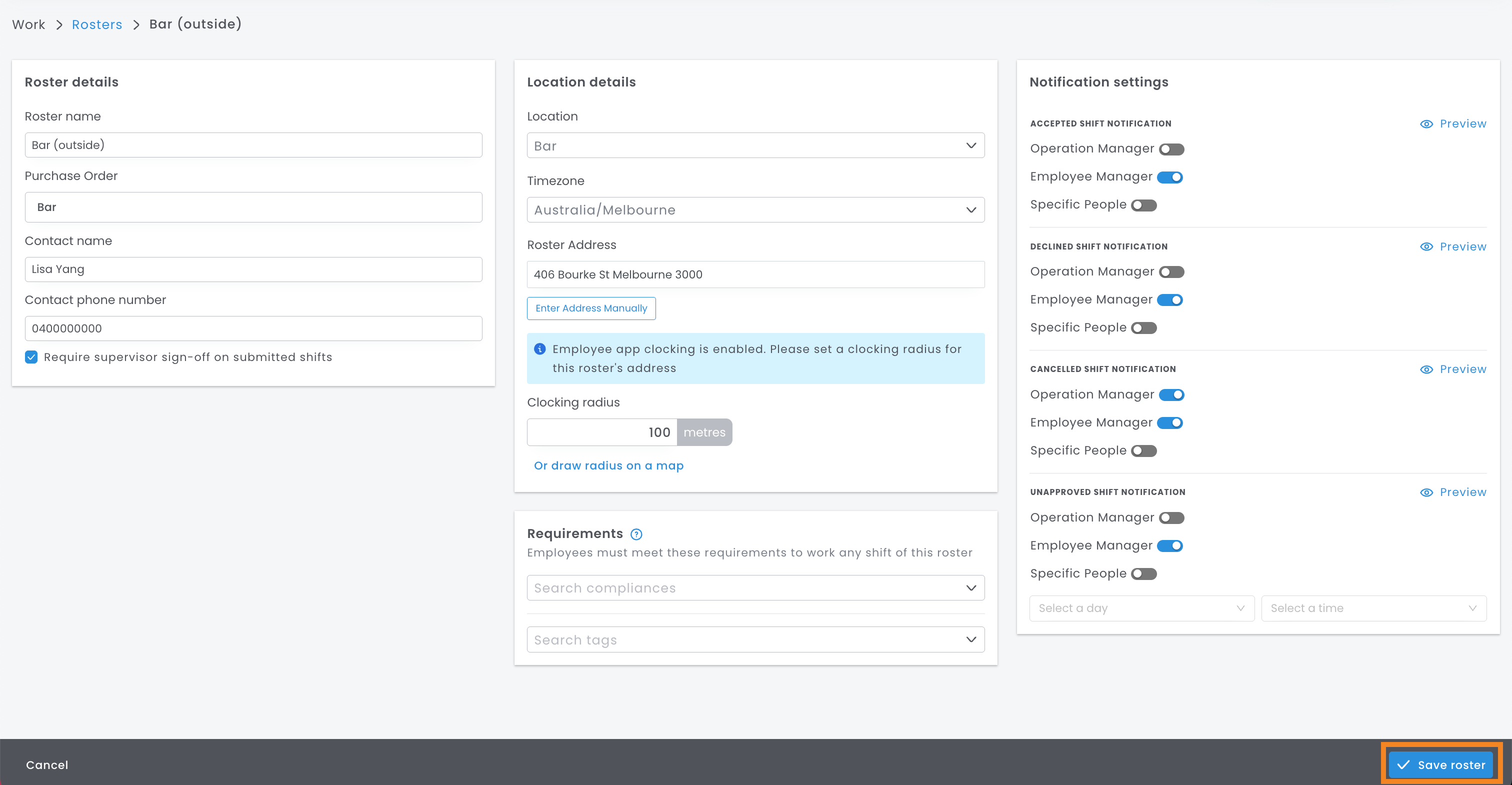Toggle Specific People for Declined Shift notification
The image size is (1512, 785).
pos(1144,328)
